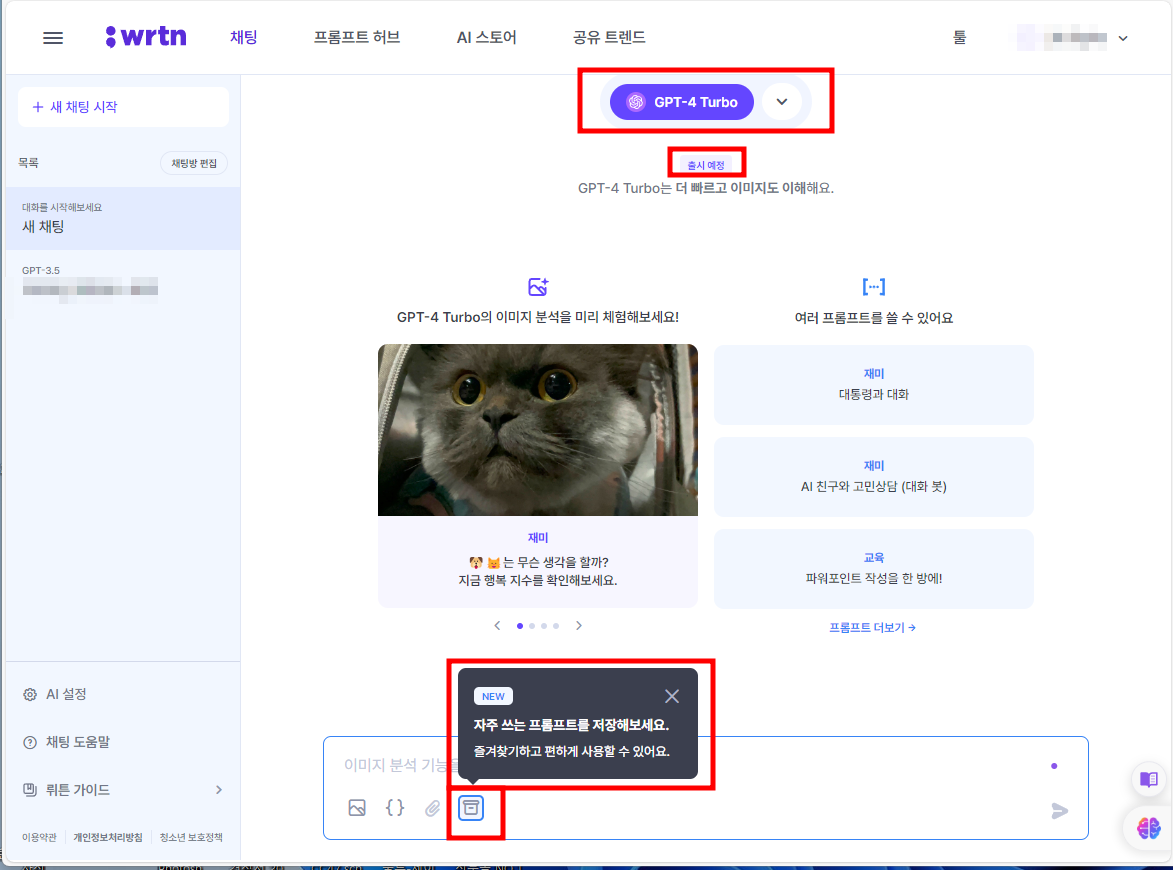
Task: Start a new chat with 새 채팅 시작
Action: click(123, 107)
